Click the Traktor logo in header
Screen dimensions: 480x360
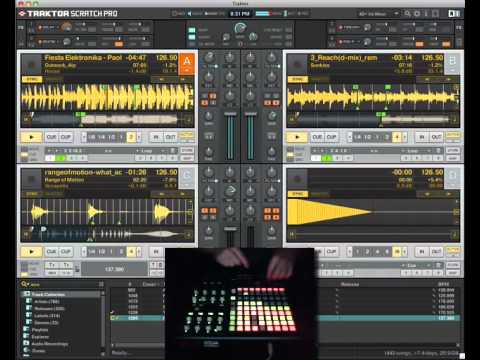[68, 14]
